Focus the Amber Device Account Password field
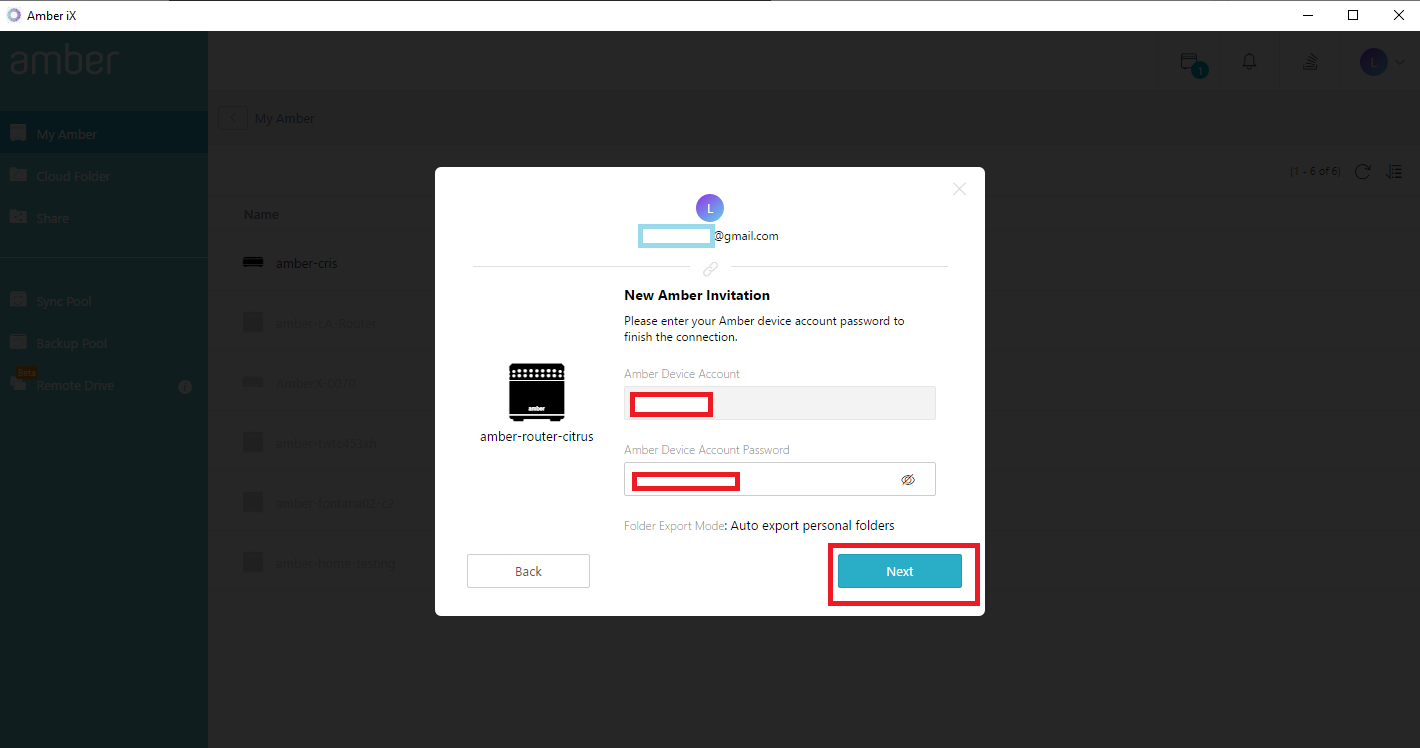Screen dimensions: 1420x748 (780, 479)
